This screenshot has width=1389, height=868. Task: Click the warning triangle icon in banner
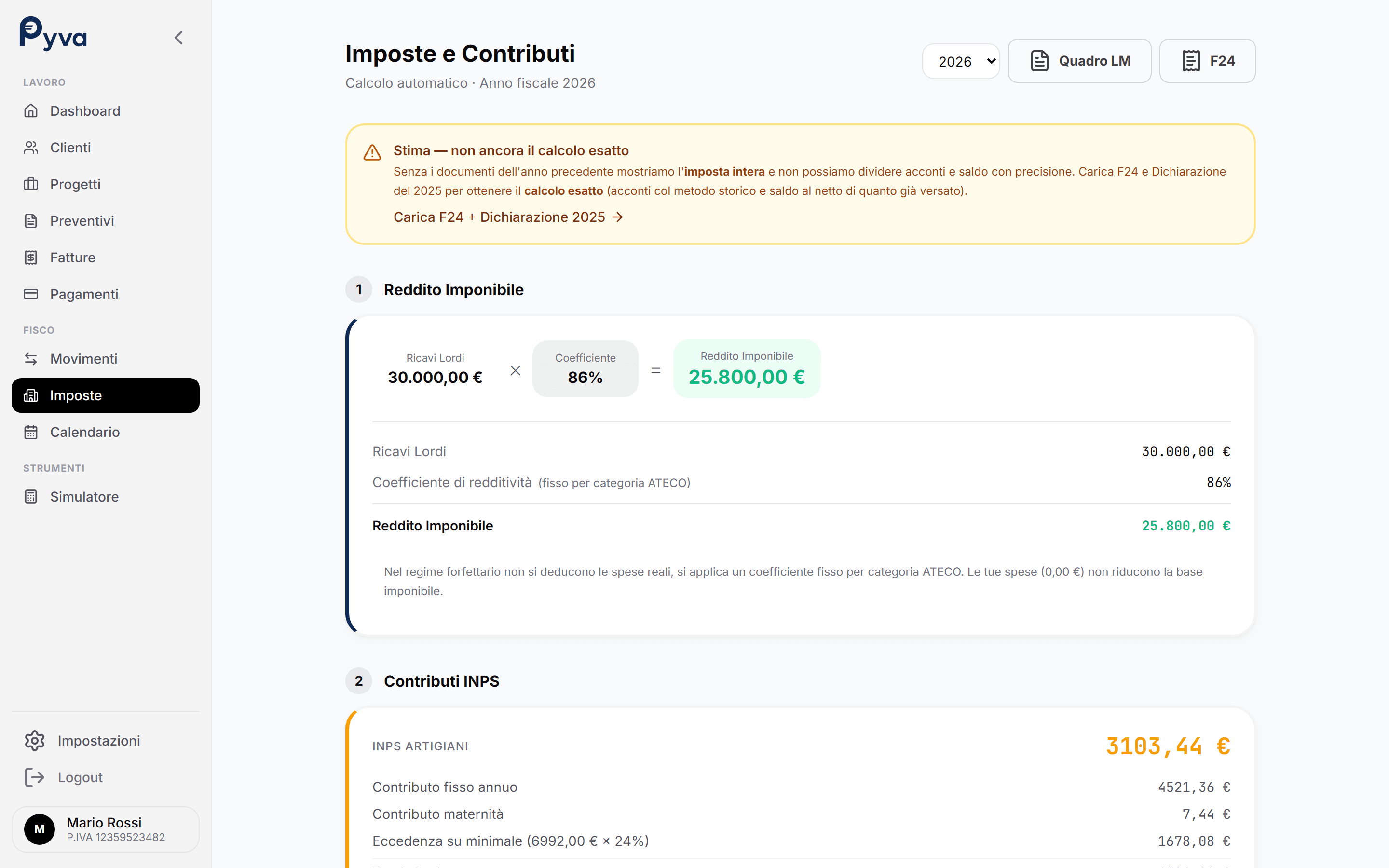(372, 152)
